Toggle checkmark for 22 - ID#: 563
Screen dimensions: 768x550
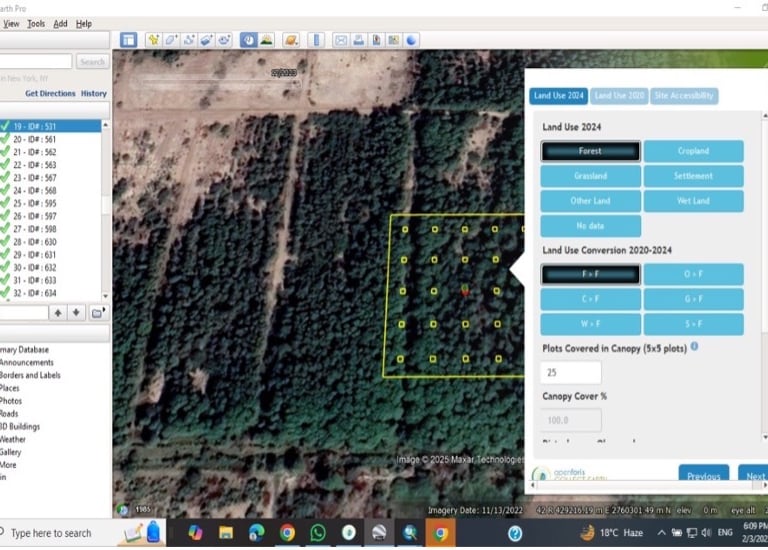(5, 165)
